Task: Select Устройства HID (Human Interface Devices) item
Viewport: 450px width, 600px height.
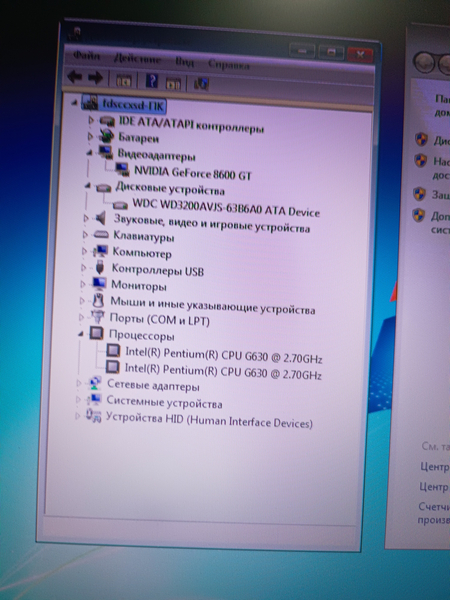Action: click(x=209, y=419)
